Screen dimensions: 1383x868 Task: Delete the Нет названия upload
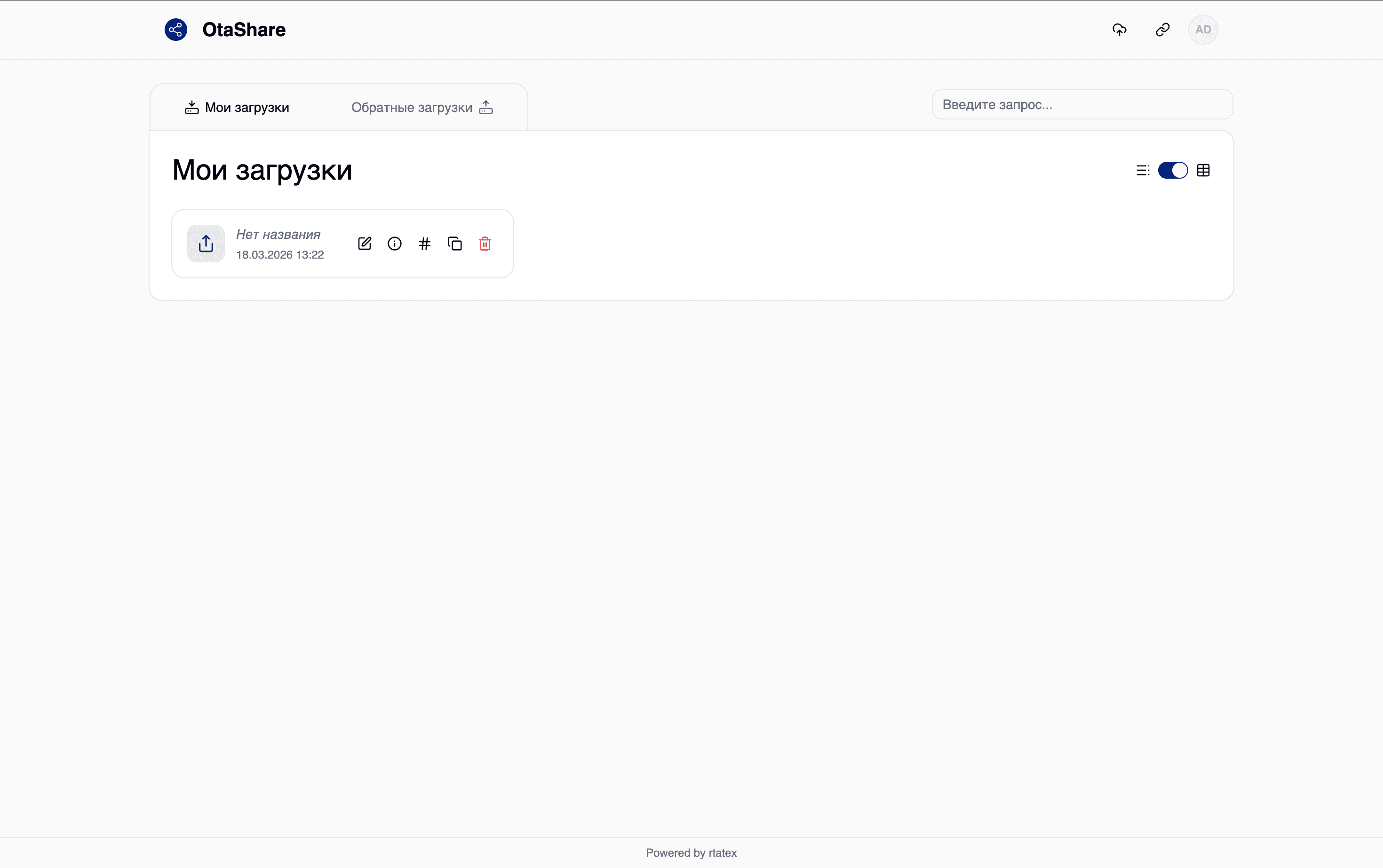pyautogui.click(x=485, y=244)
